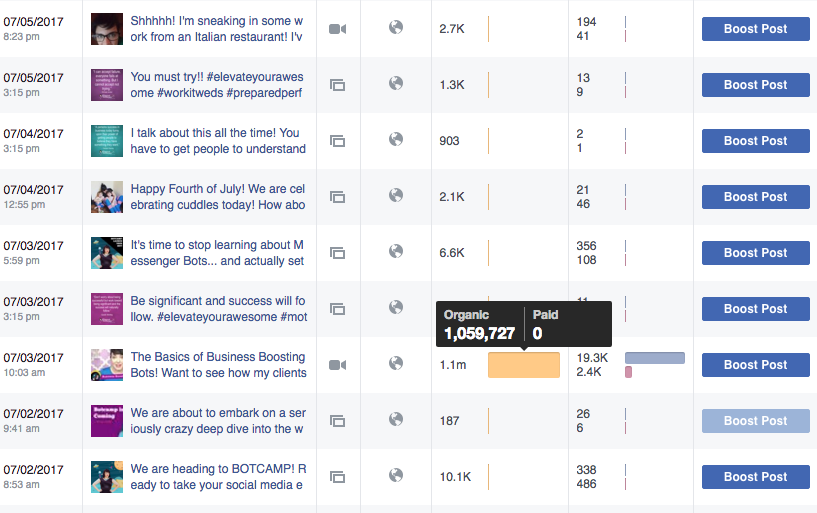Click orange reach bar for 1.1m post
Screen dimensions: 817x513
(524, 365)
